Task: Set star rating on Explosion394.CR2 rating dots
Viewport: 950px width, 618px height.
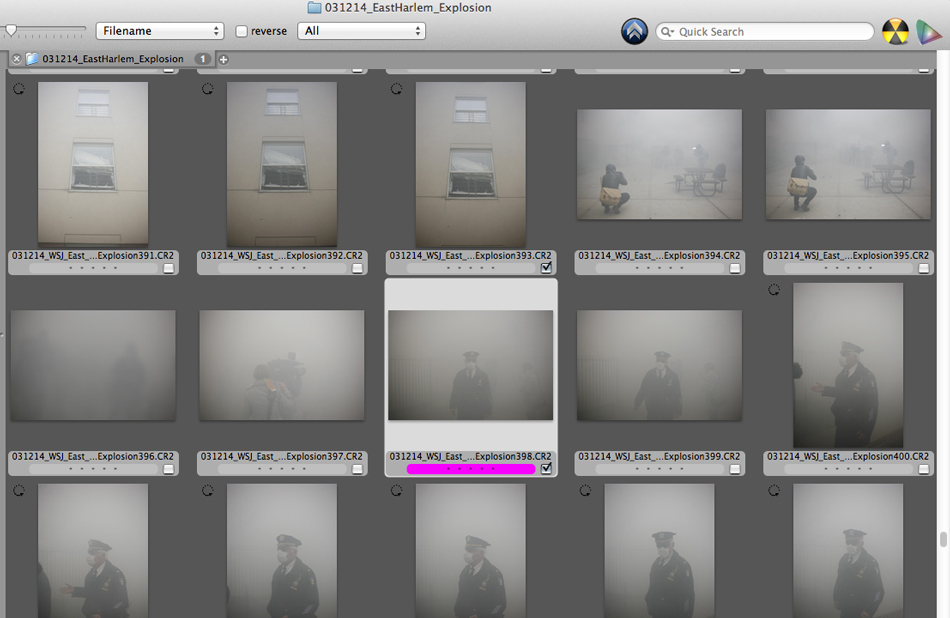Action: [659, 268]
